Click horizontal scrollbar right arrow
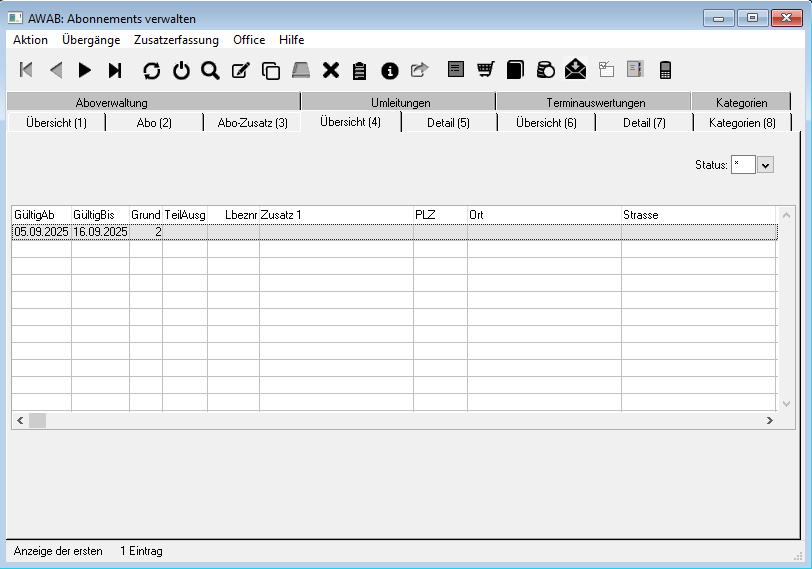This screenshot has width=812, height=569. coord(769,421)
